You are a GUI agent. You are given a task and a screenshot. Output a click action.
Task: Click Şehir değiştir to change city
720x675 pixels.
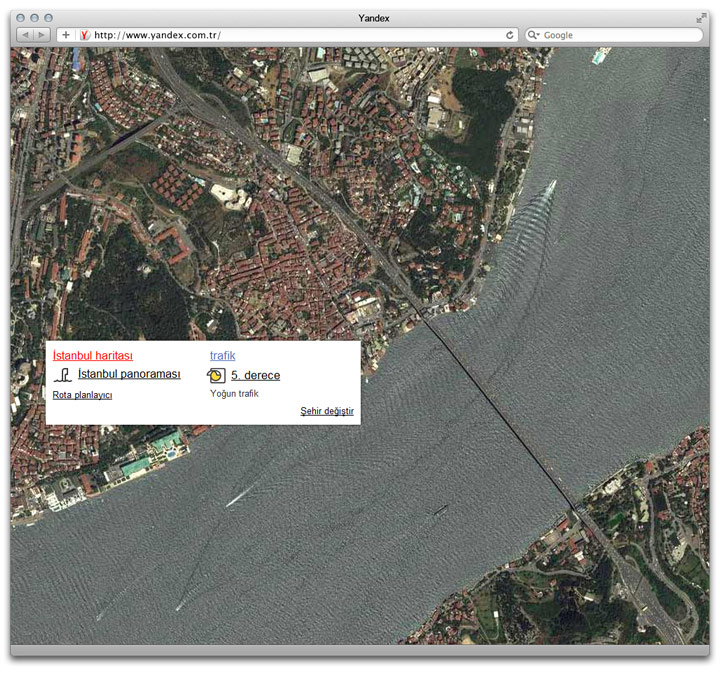(327, 411)
